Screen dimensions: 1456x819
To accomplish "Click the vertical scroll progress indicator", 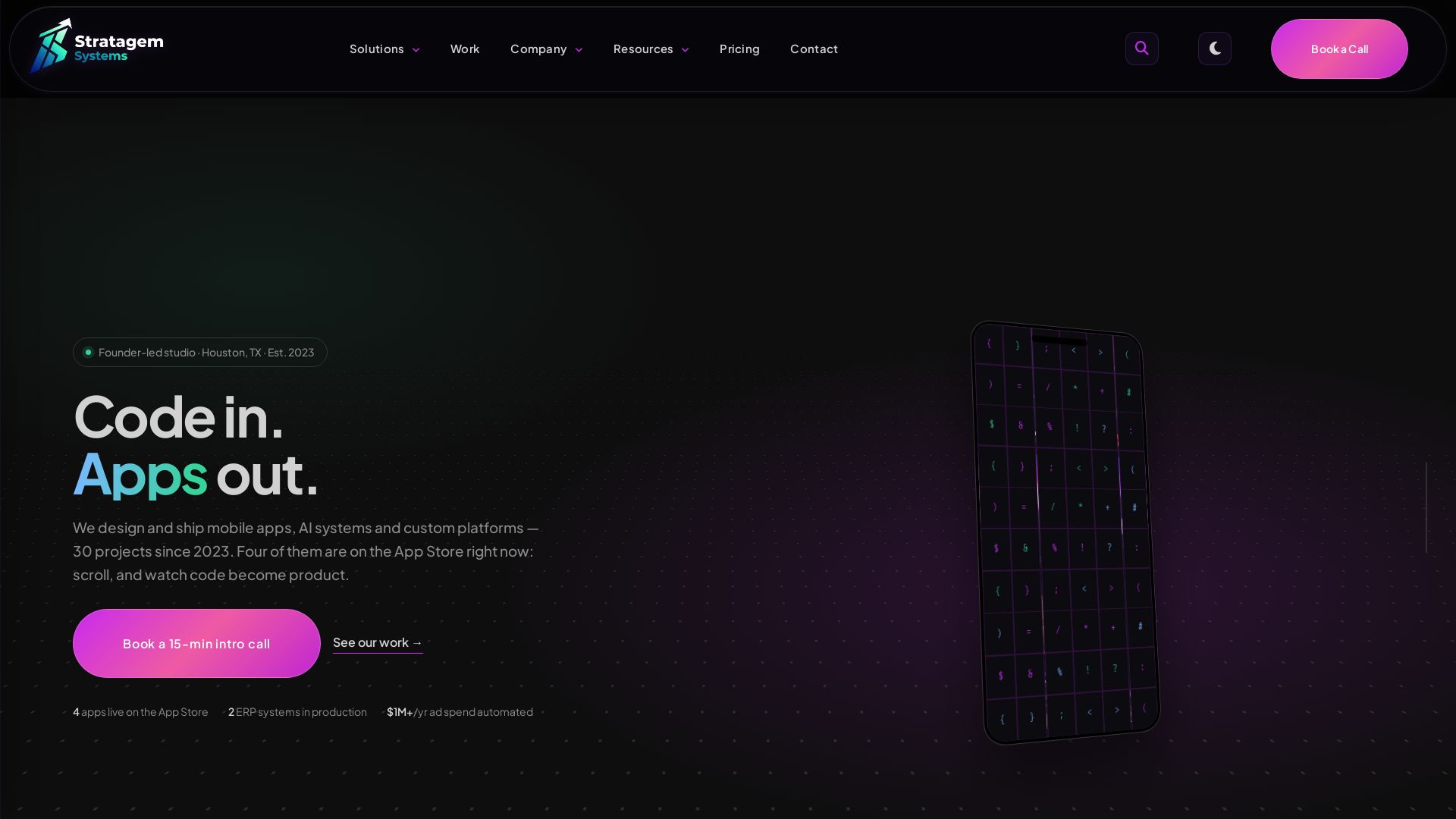I will (x=1426, y=507).
